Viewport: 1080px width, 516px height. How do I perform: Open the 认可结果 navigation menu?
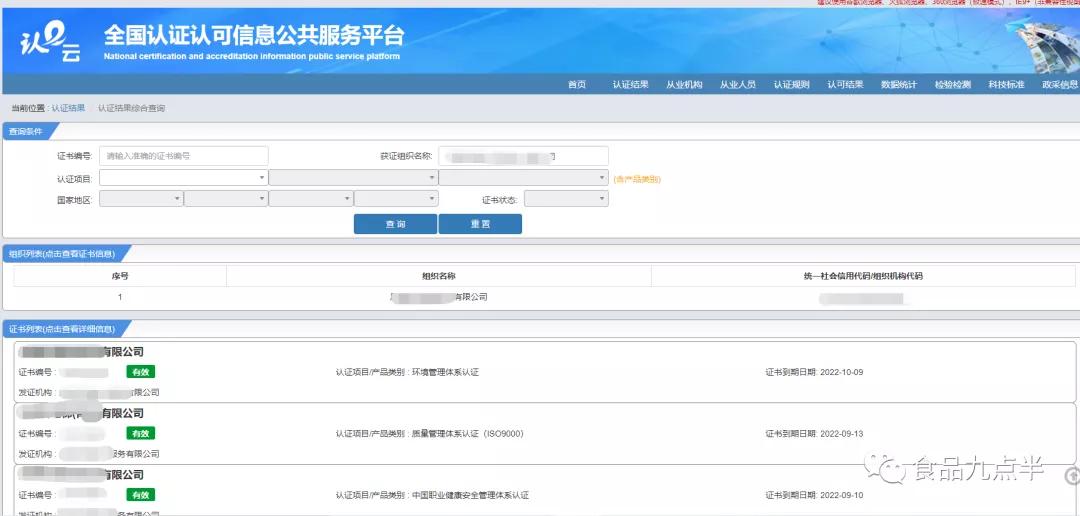coord(845,85)
